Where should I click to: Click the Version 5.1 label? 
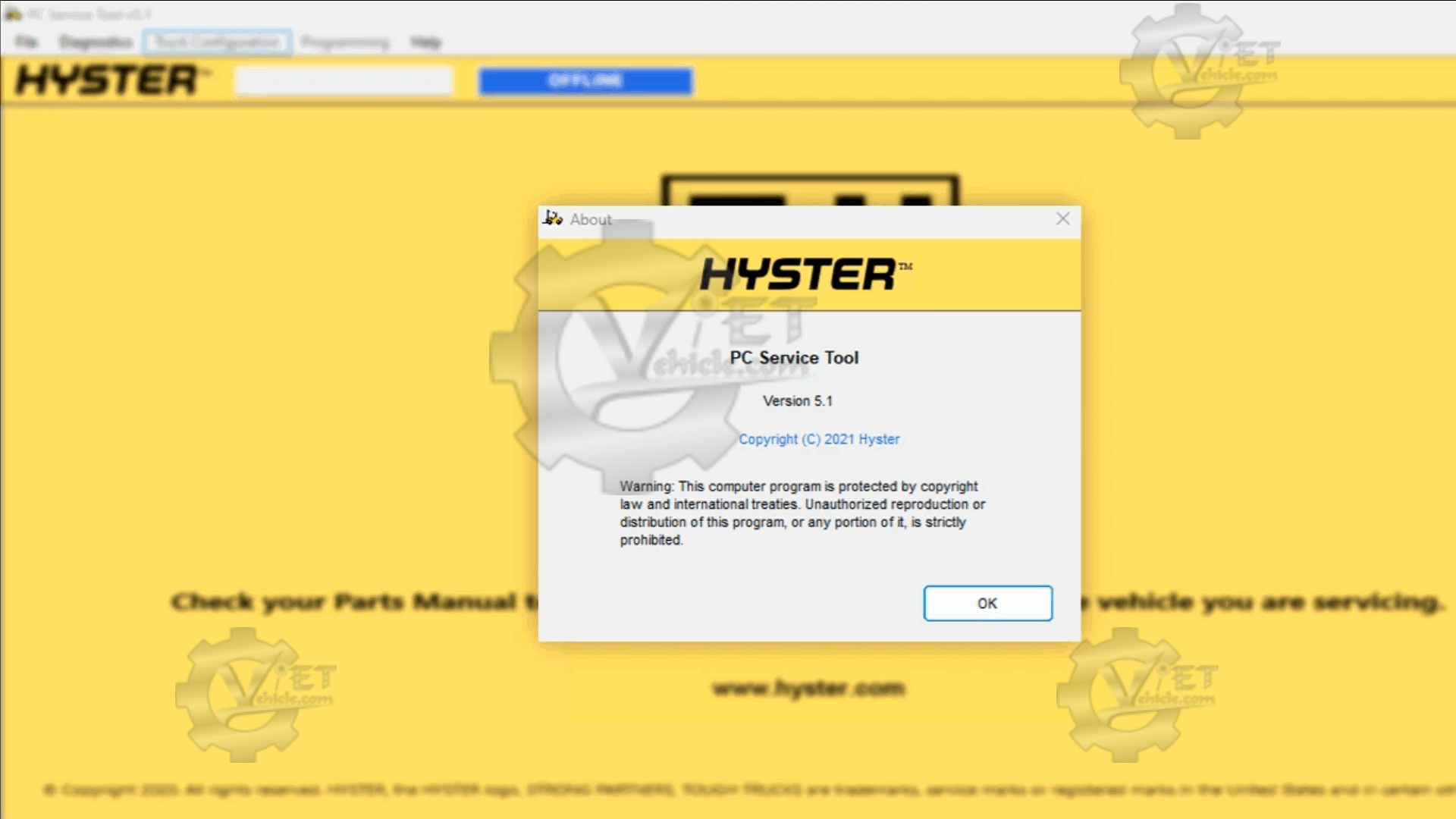(797, 400)
